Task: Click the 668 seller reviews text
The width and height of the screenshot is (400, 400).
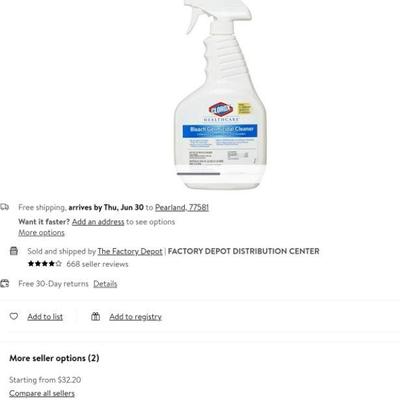Action: pos(97,264)
